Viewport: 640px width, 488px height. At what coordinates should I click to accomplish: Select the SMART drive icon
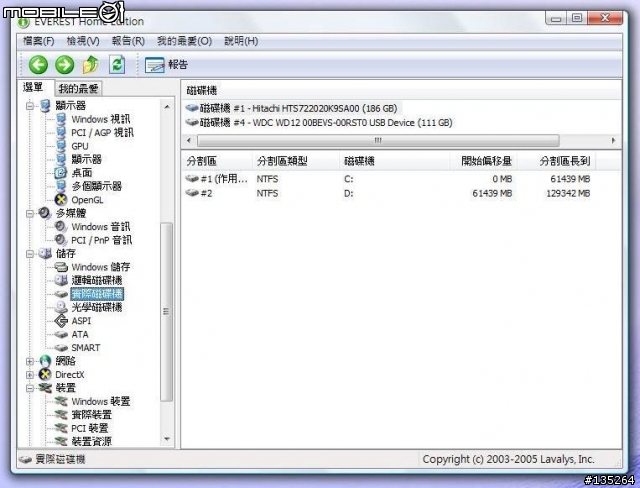coord(61,348)
